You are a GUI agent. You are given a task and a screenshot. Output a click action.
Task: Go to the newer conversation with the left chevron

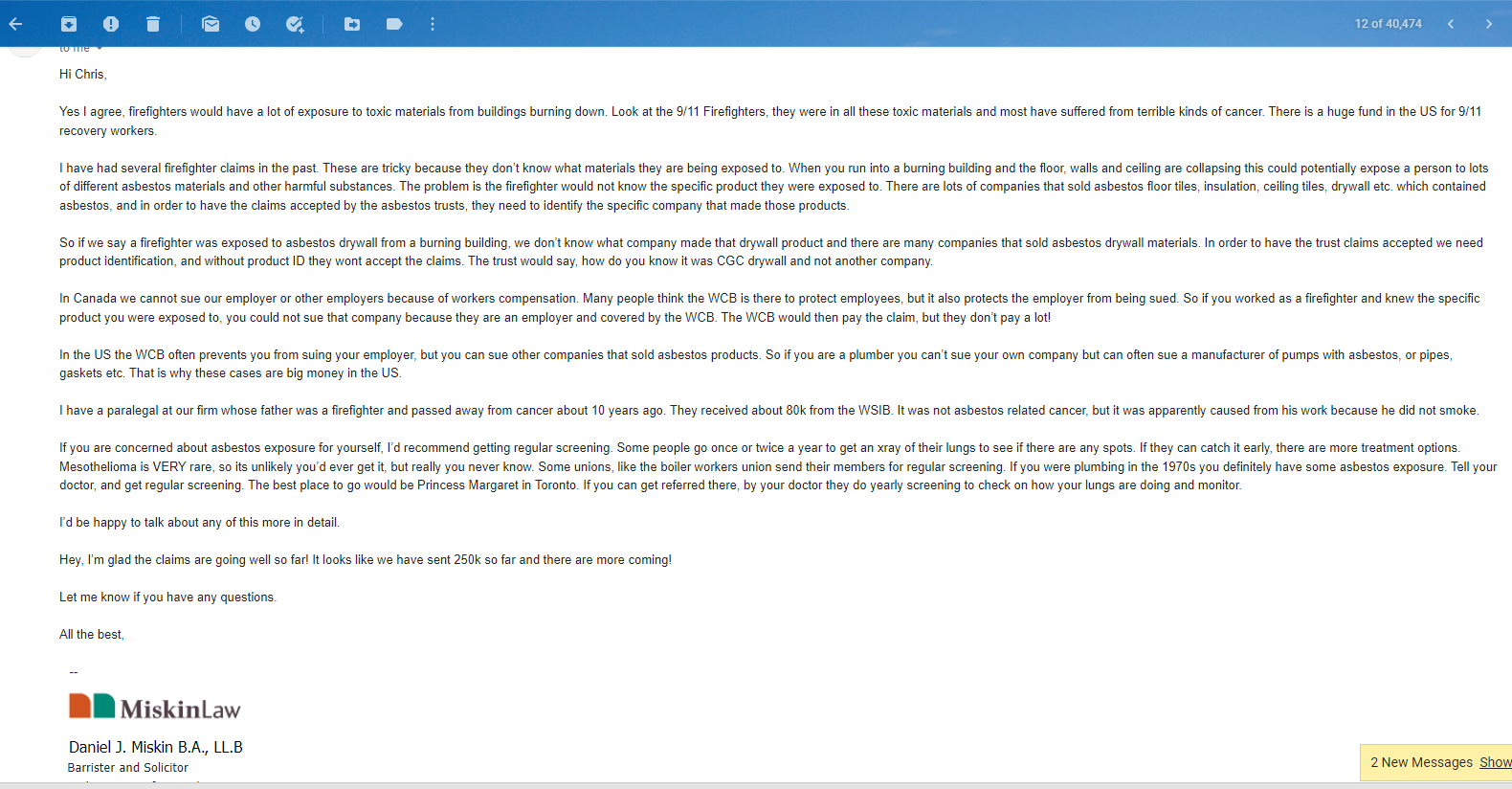point(1451,24)
